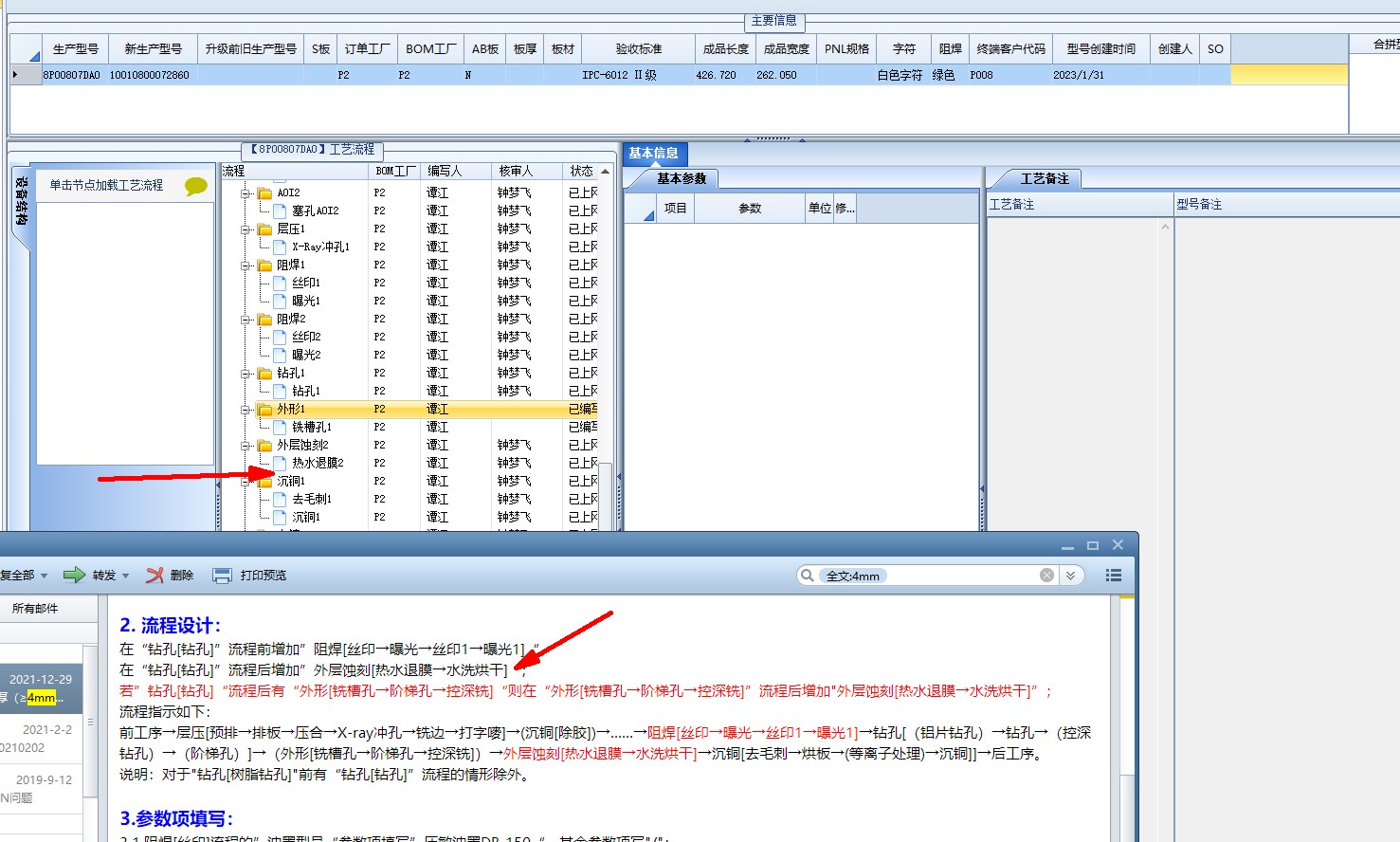
Task: Collapse the 沉铜1 folder node
Action: coord(245,482)
